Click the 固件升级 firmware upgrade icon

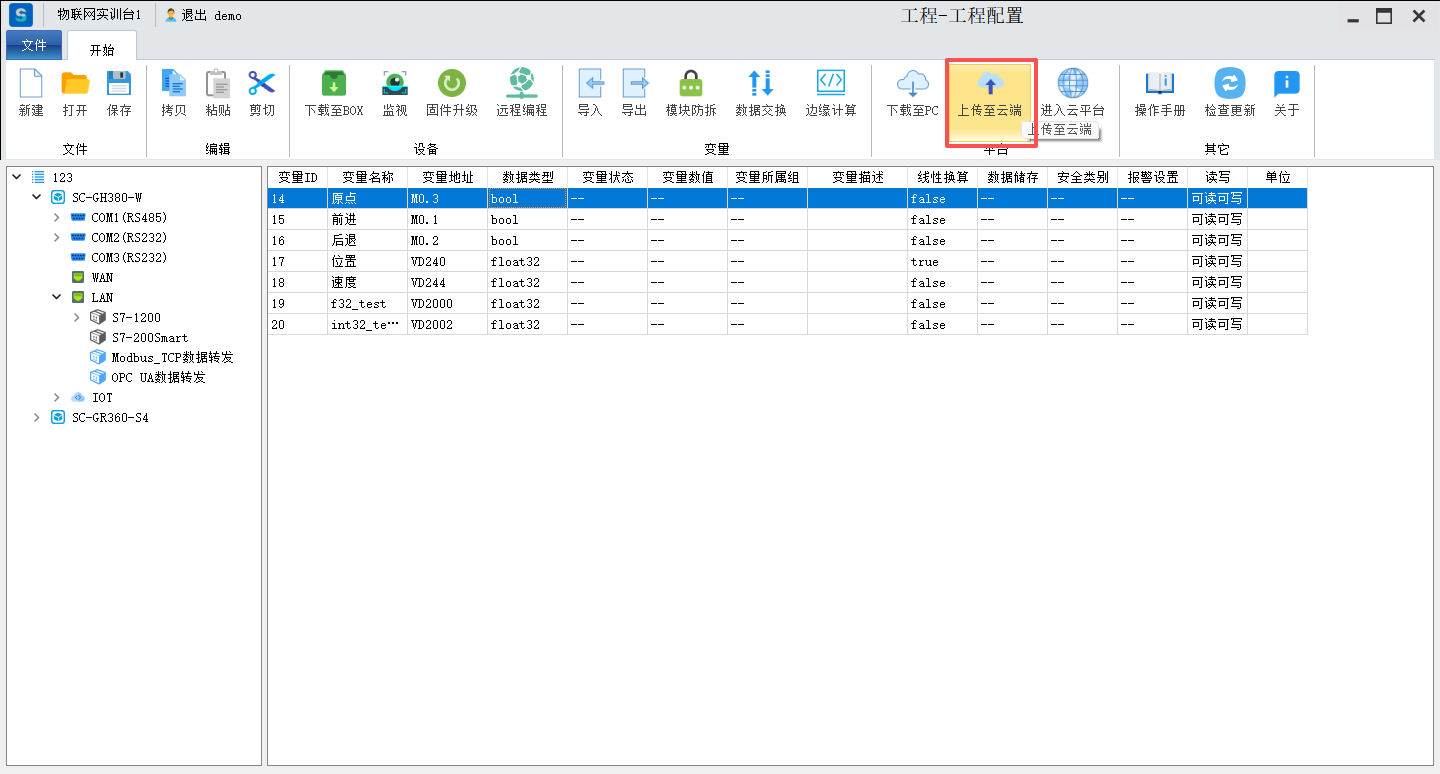tap(452, 85)
